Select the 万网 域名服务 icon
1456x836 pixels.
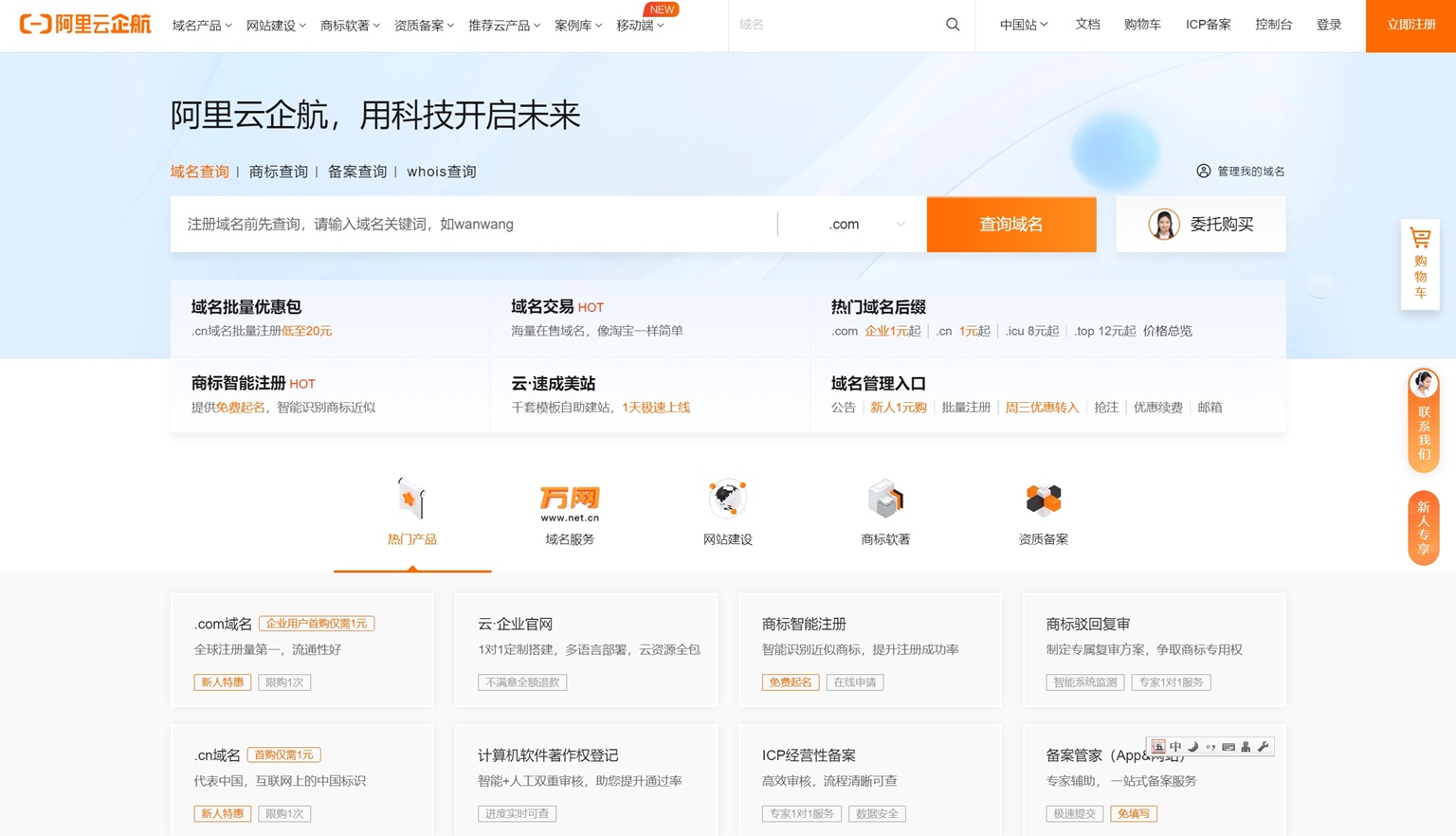click(x=570, y=502)
